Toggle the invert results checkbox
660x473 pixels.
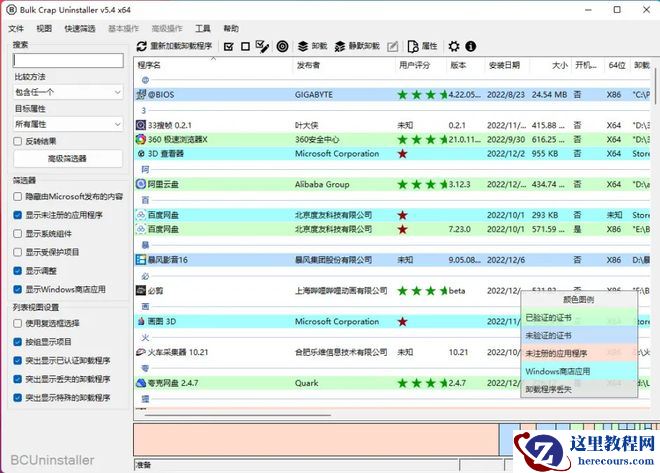pos(18,141)
